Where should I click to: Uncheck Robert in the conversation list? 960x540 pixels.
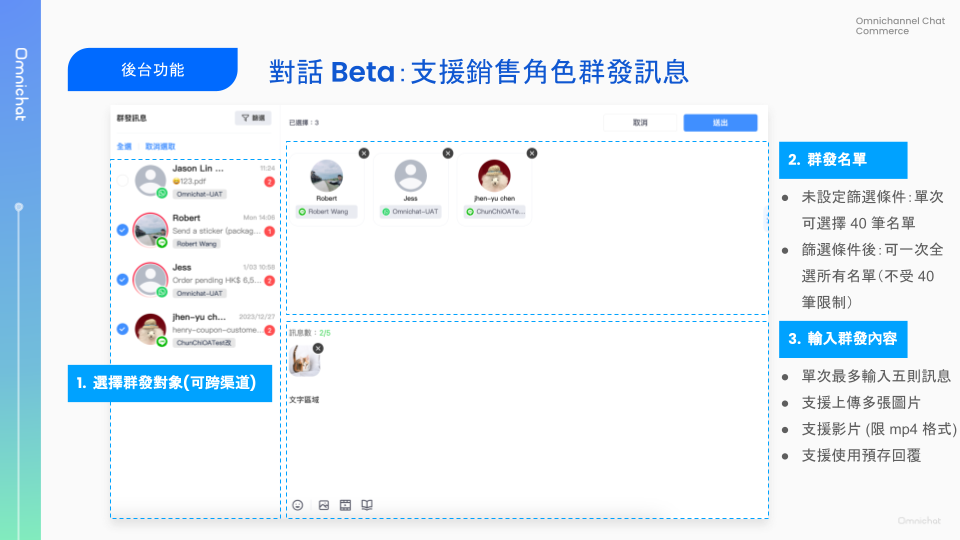coord(122,230)
